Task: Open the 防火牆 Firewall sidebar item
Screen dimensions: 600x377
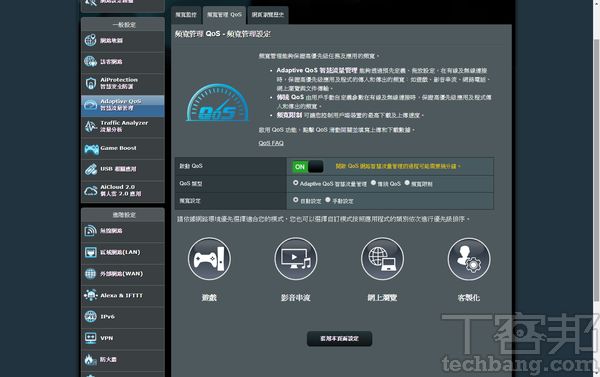Action: pyautogui.click(x=123, y=360)
